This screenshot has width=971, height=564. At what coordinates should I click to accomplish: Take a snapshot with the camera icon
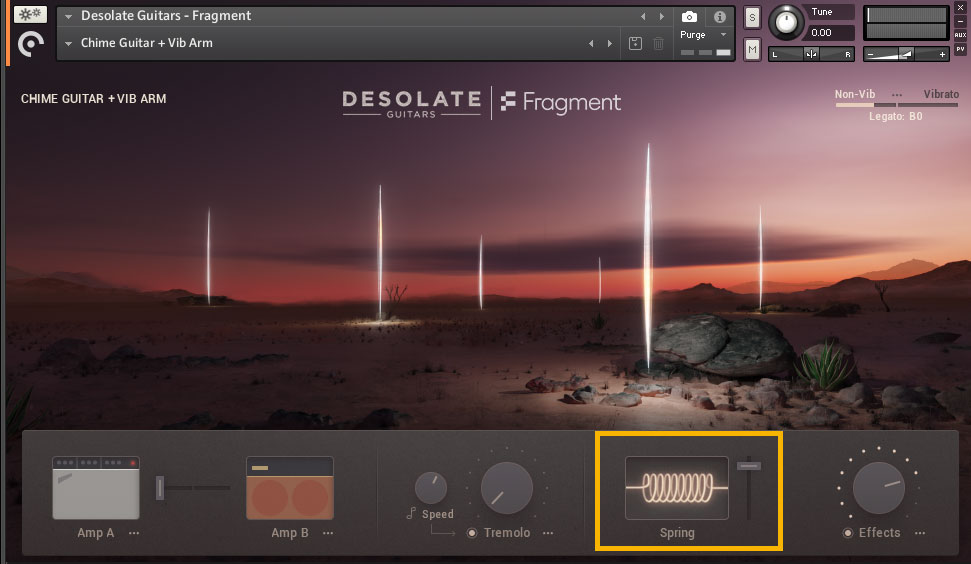(689, 17)
